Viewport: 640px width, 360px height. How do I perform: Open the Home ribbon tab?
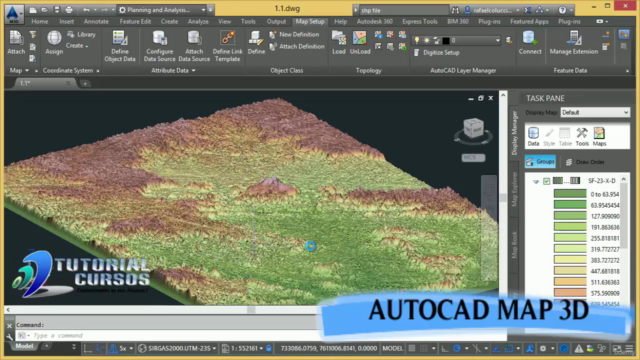[40, 21]
